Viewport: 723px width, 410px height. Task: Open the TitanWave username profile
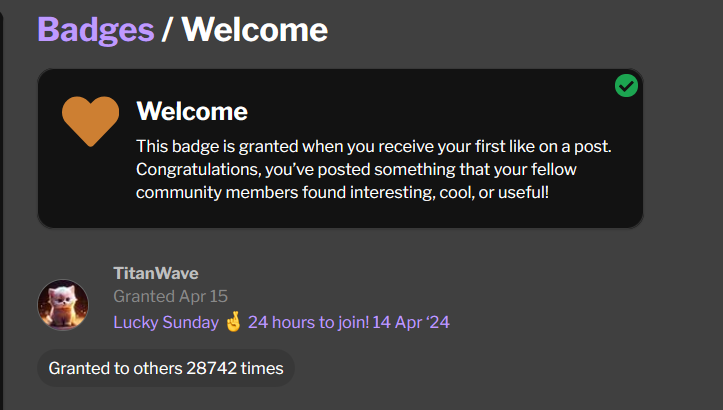point(156,273)
